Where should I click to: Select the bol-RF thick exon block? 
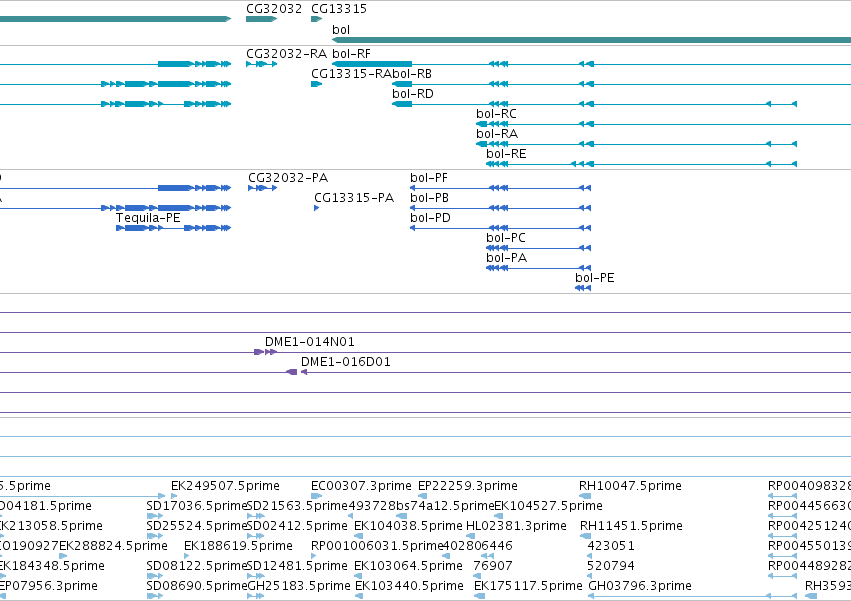point(372,64)
